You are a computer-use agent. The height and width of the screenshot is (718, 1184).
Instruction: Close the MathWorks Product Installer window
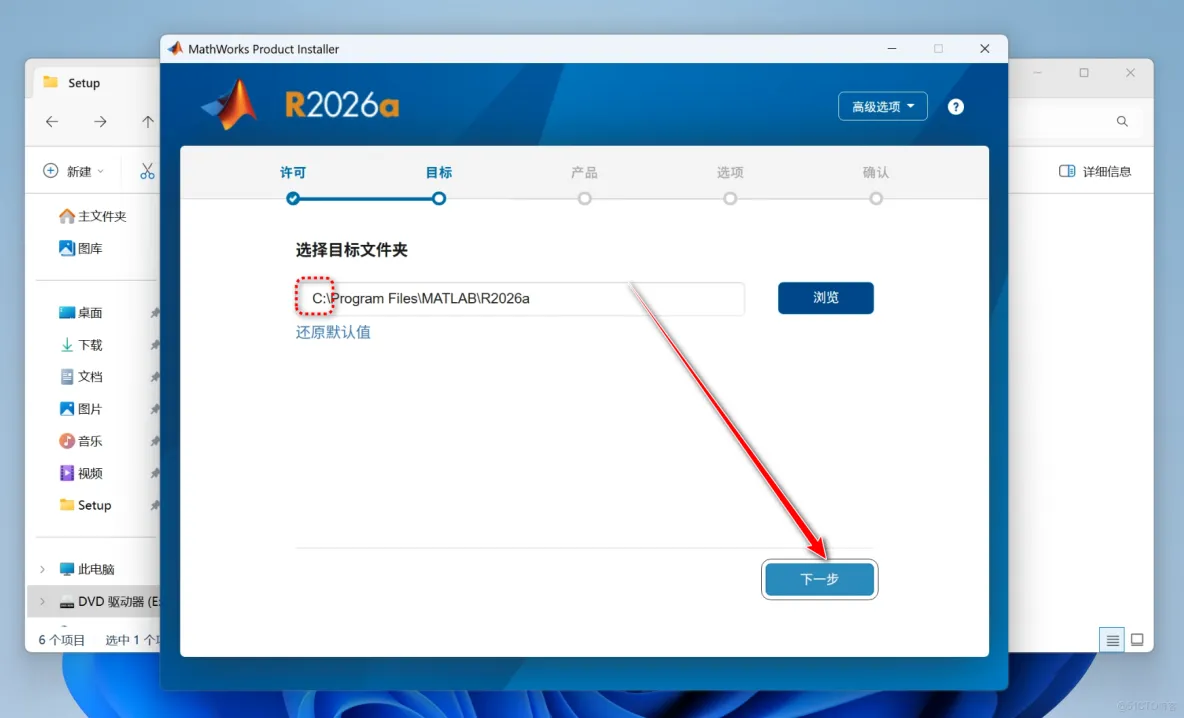(985, 48)
